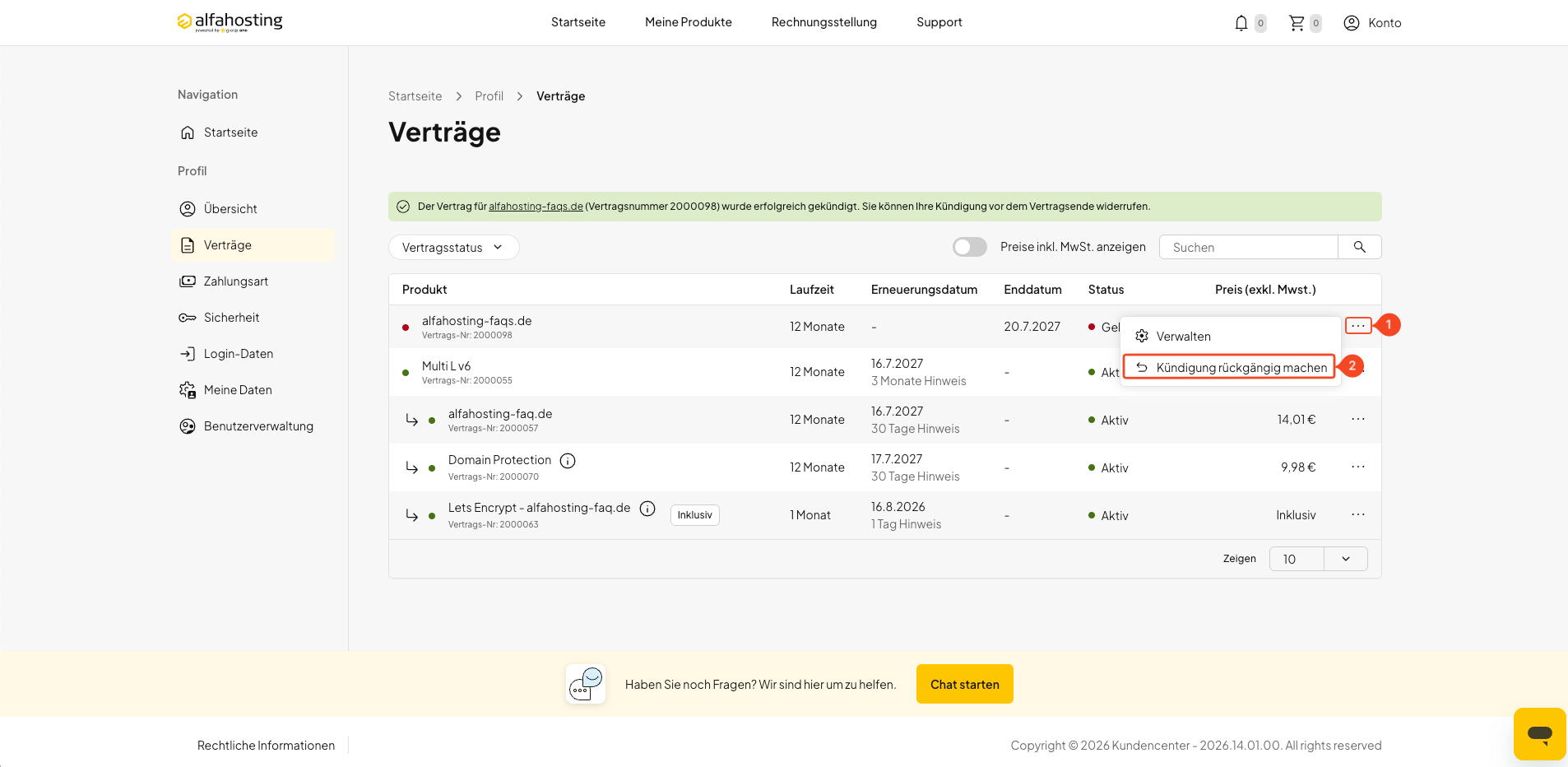The height and width of the screenshot is (767, 1568).
Task: Toggle prices including VAT display
Action: [x=969, y=247]
